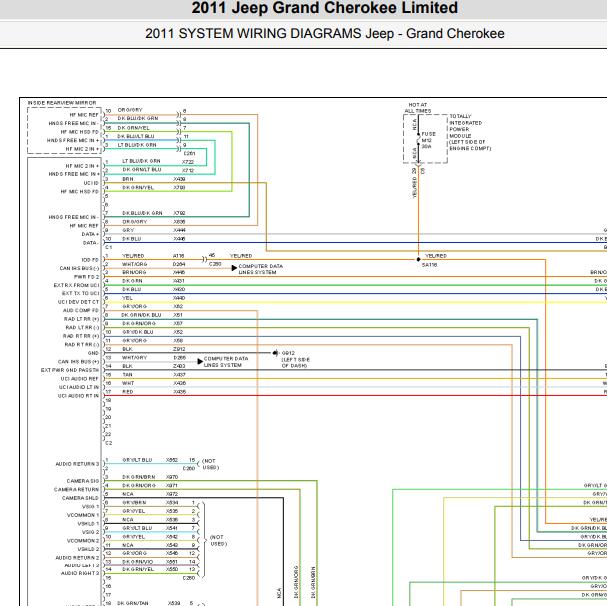Click the 'UCI ID' pin label
Viewport: 607px width, 606px height.
[x=91, y=183]
